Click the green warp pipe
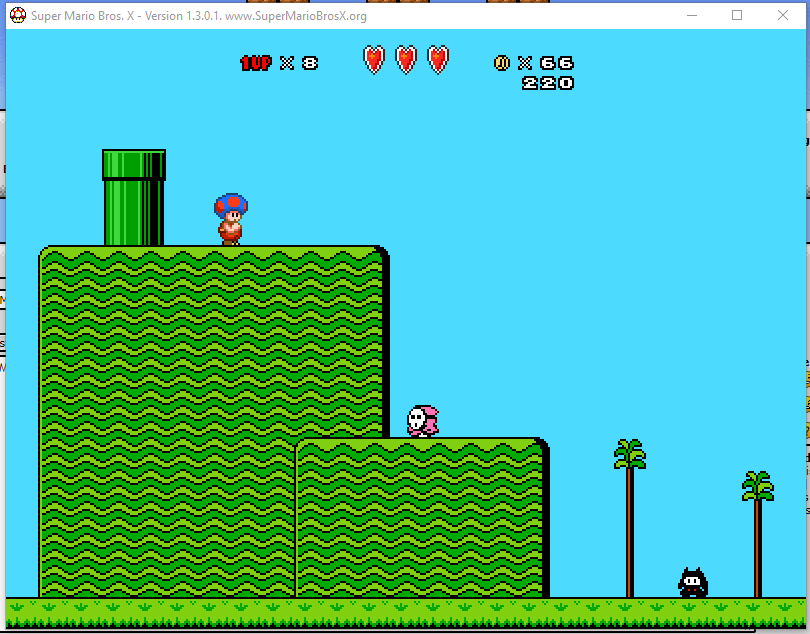This screenshot has height=634, width=810. tap(134, 197)
